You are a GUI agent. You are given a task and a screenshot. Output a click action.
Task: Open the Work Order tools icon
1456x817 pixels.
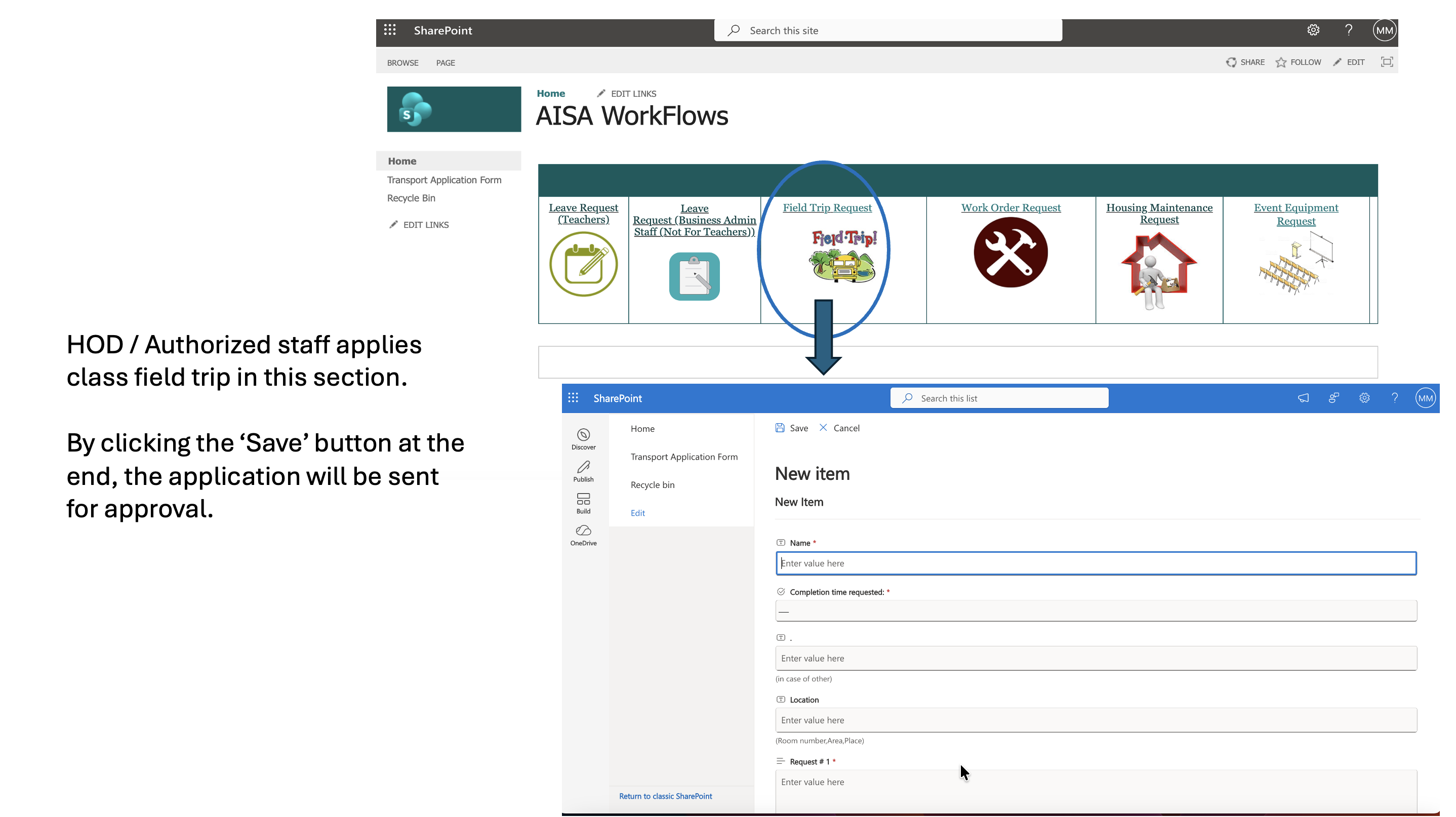(1010, 253)
